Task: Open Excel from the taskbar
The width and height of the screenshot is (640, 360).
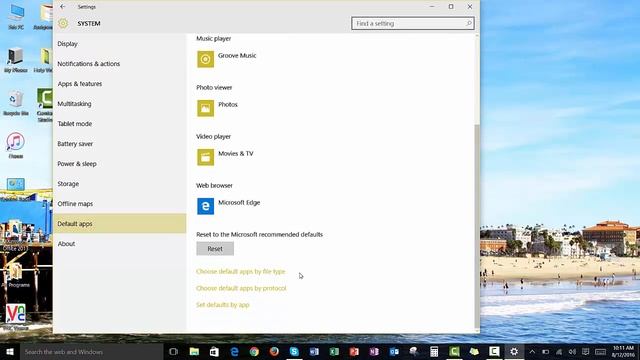Action: pos(334,351)
